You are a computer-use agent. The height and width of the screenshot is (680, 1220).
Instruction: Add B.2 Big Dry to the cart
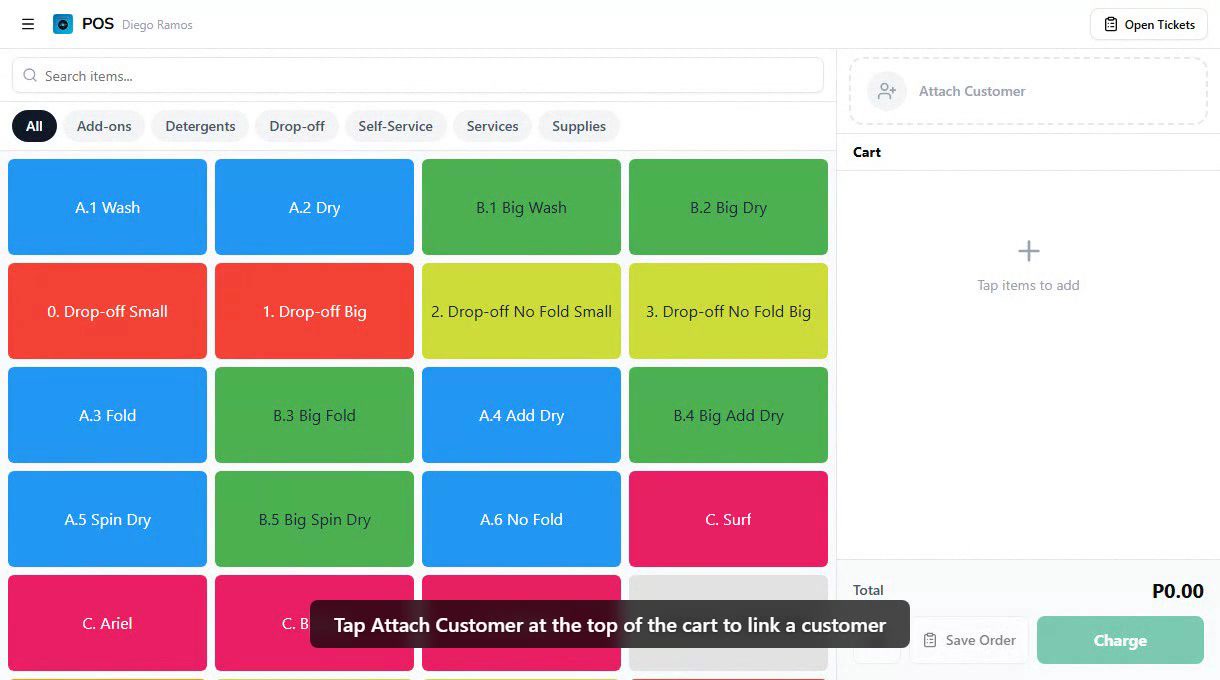click(x=728, y=207)
